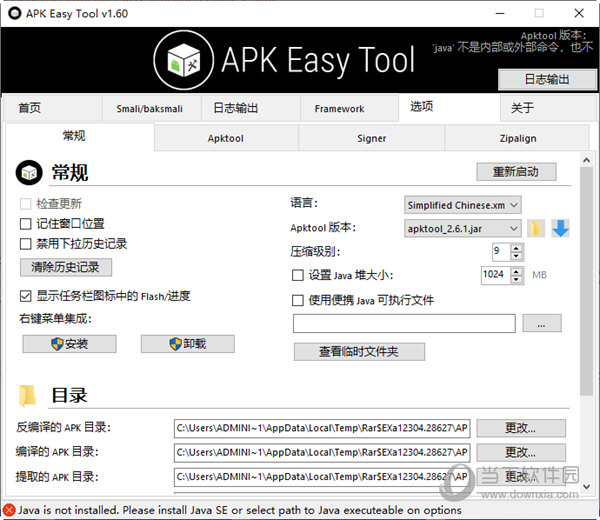The width and height of the screenshot is (600, 520).
Task: Switch to the Smali/baksmali tab
Action: [x=152, y=108]
